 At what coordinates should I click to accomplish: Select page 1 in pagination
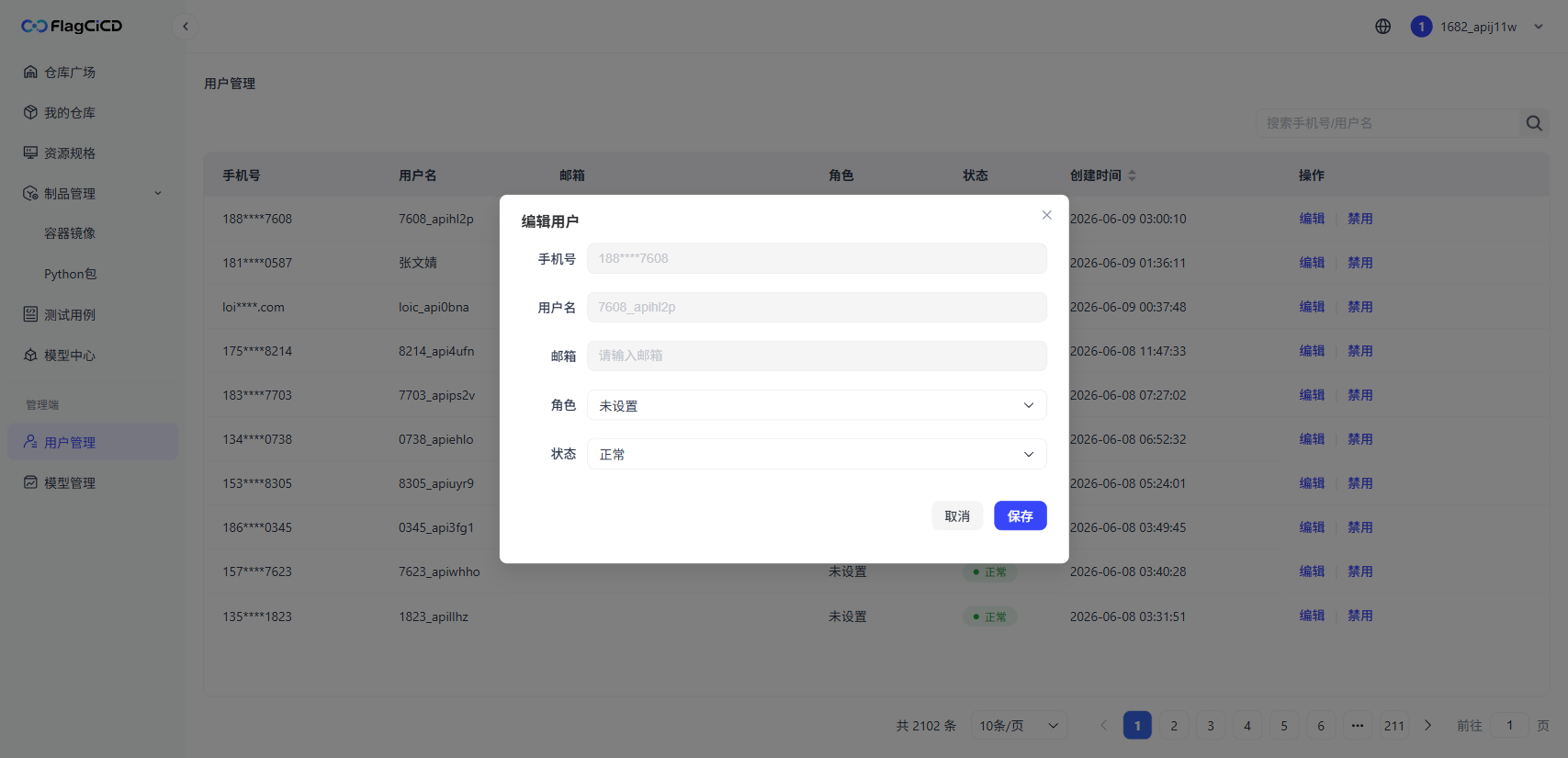coord(1137,726)
